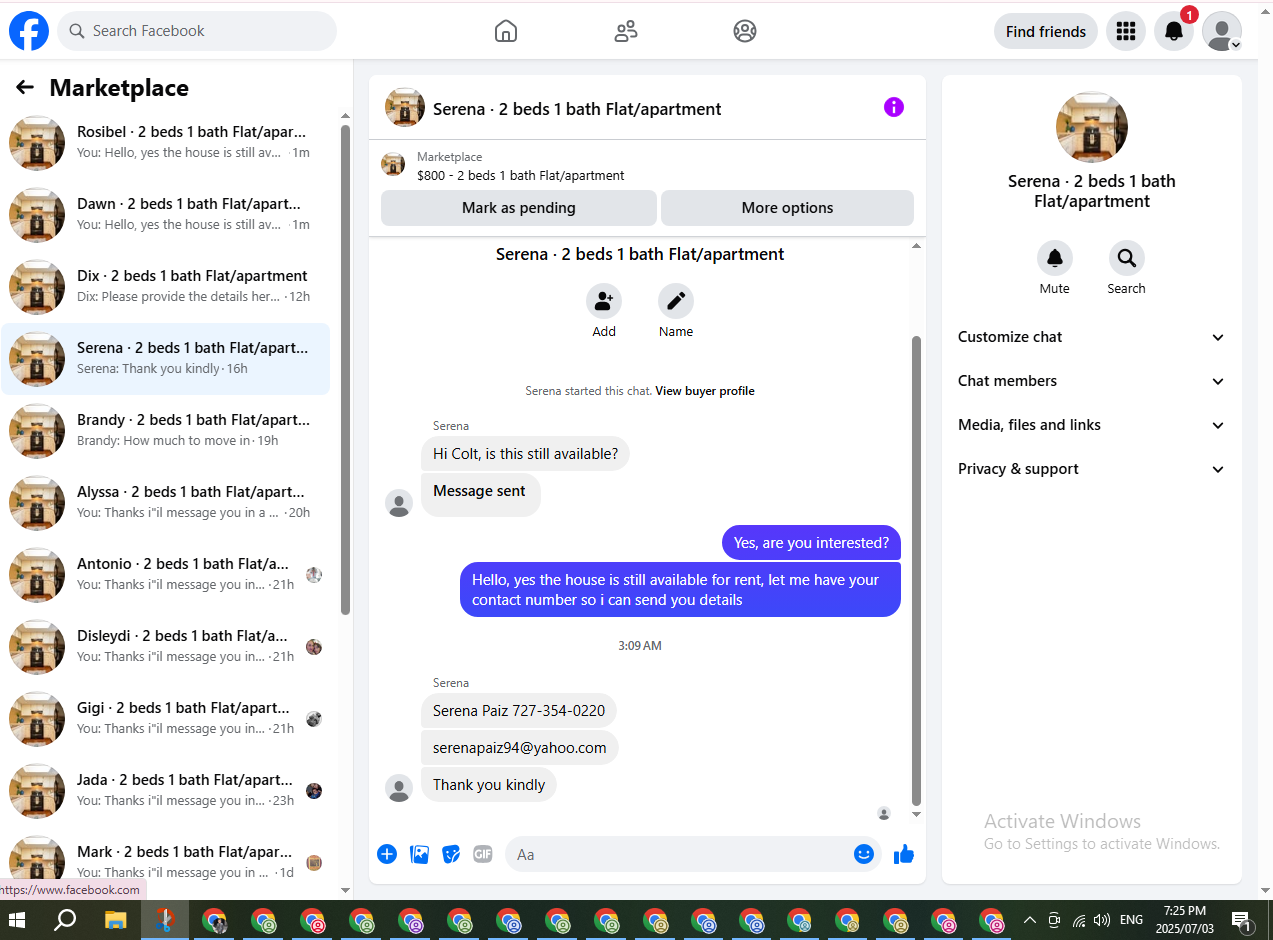1273x940 pixels.
Task: Attach a photo file icon
Action: tap(420, 854)
